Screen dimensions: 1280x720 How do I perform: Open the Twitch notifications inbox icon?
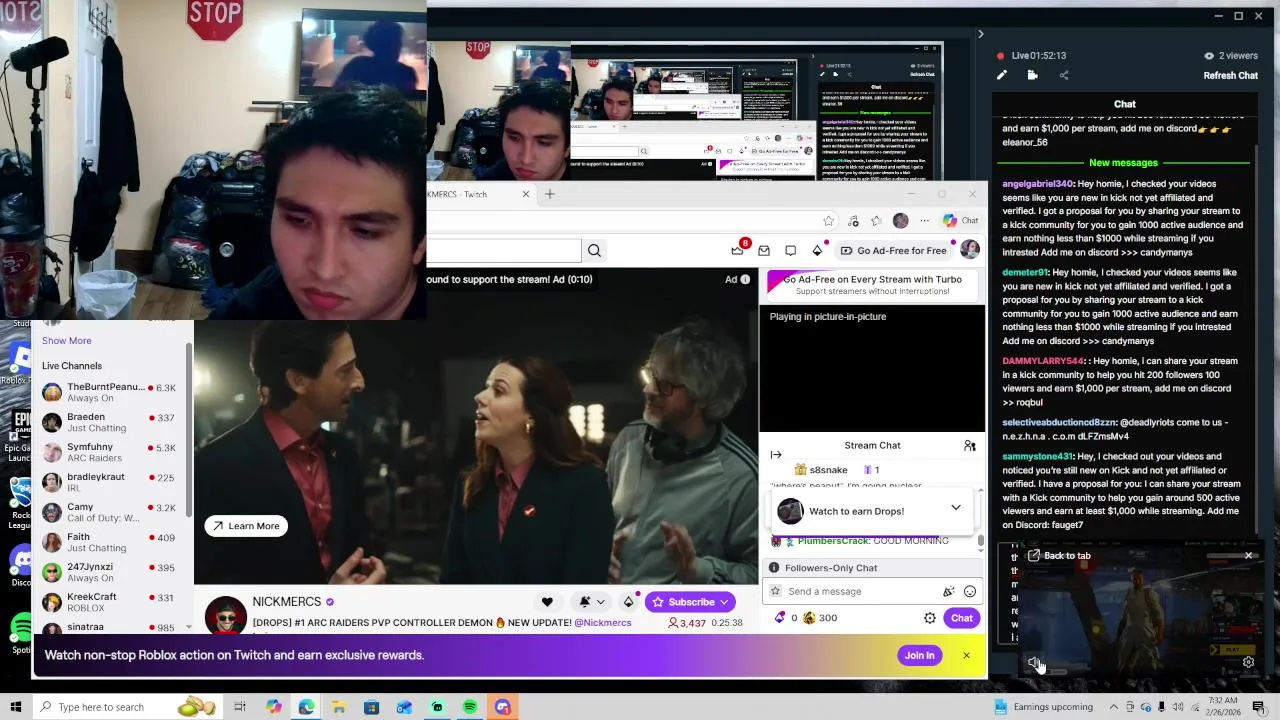pyautogui.click(x=764, y=251)
